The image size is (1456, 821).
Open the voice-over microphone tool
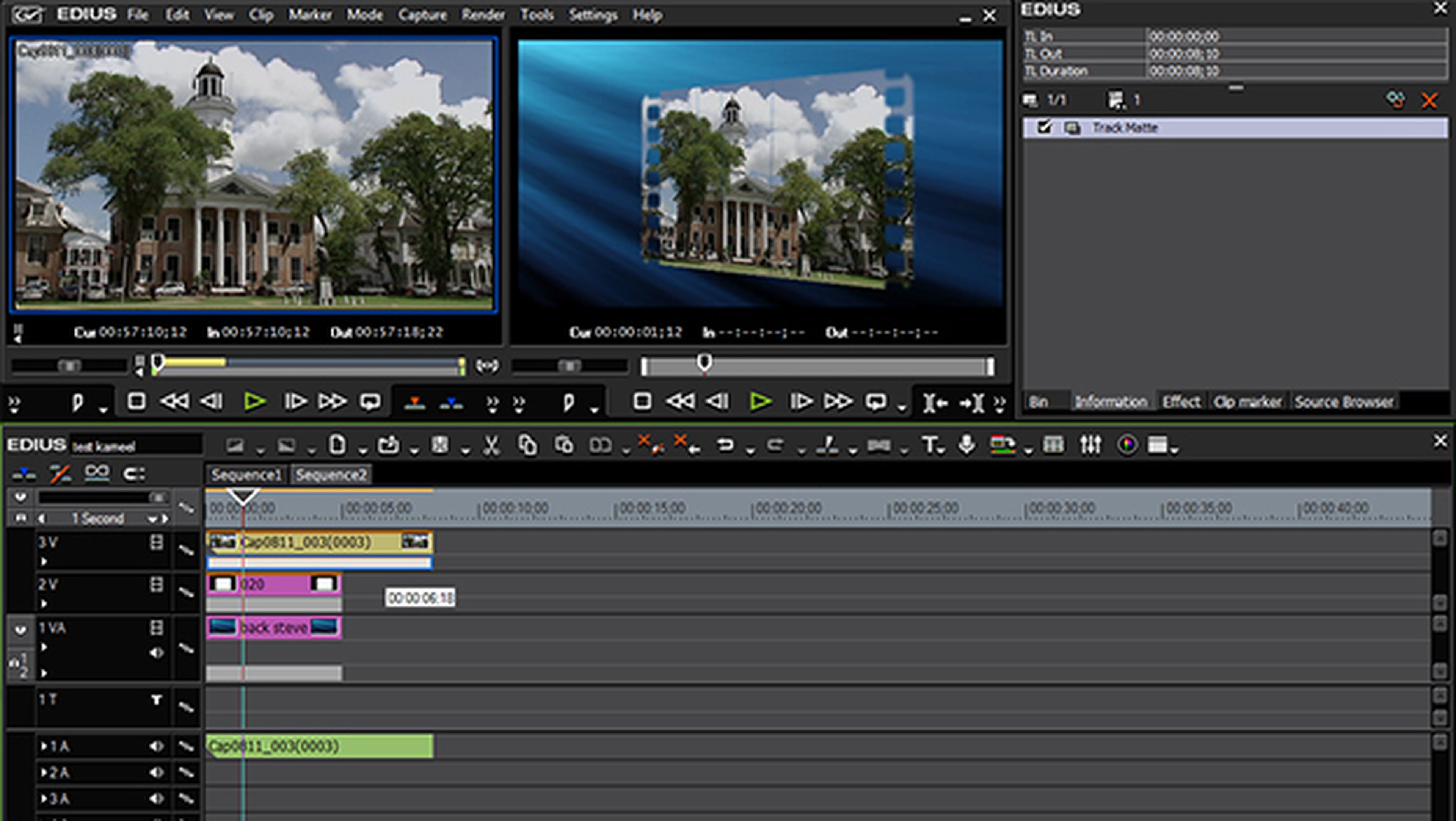click(x=966, y=445)
